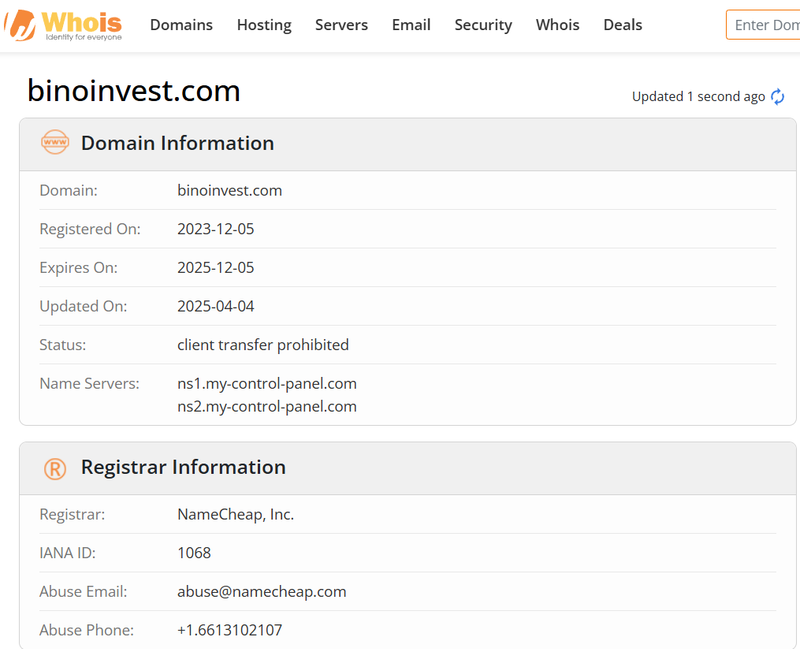Focus the Enter Domain search field

point(763,24)
